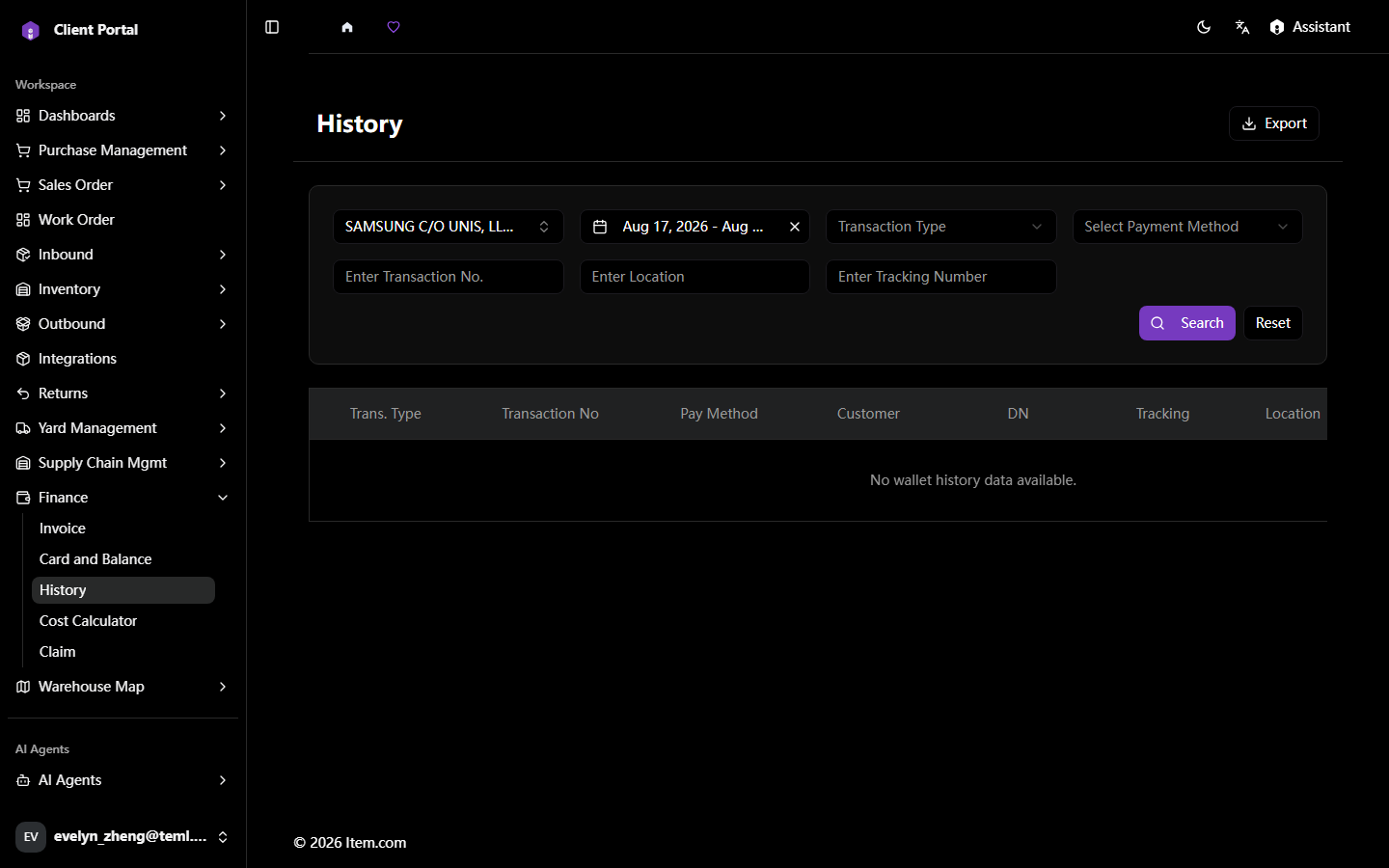The image size is (1389, 868).
Task: Expand the Inbound menu
Action: (123, 255)
